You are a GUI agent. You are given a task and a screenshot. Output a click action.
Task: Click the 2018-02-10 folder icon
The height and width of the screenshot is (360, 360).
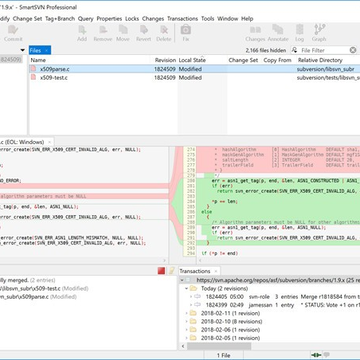(x=193, y=322)
